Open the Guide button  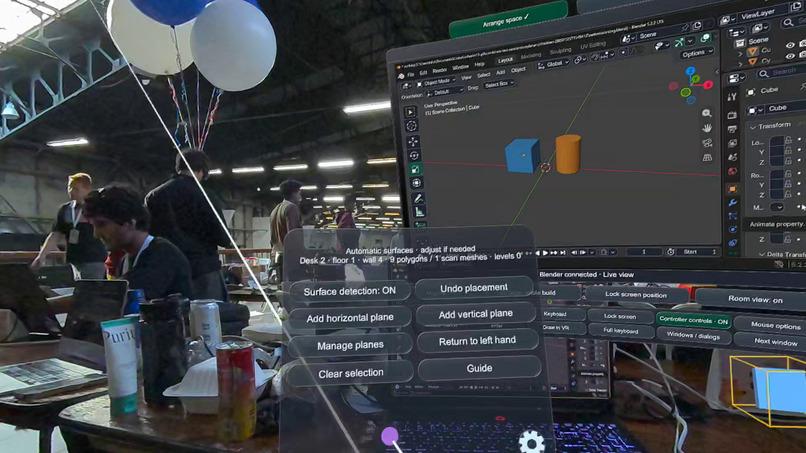(x=480, y=368)
